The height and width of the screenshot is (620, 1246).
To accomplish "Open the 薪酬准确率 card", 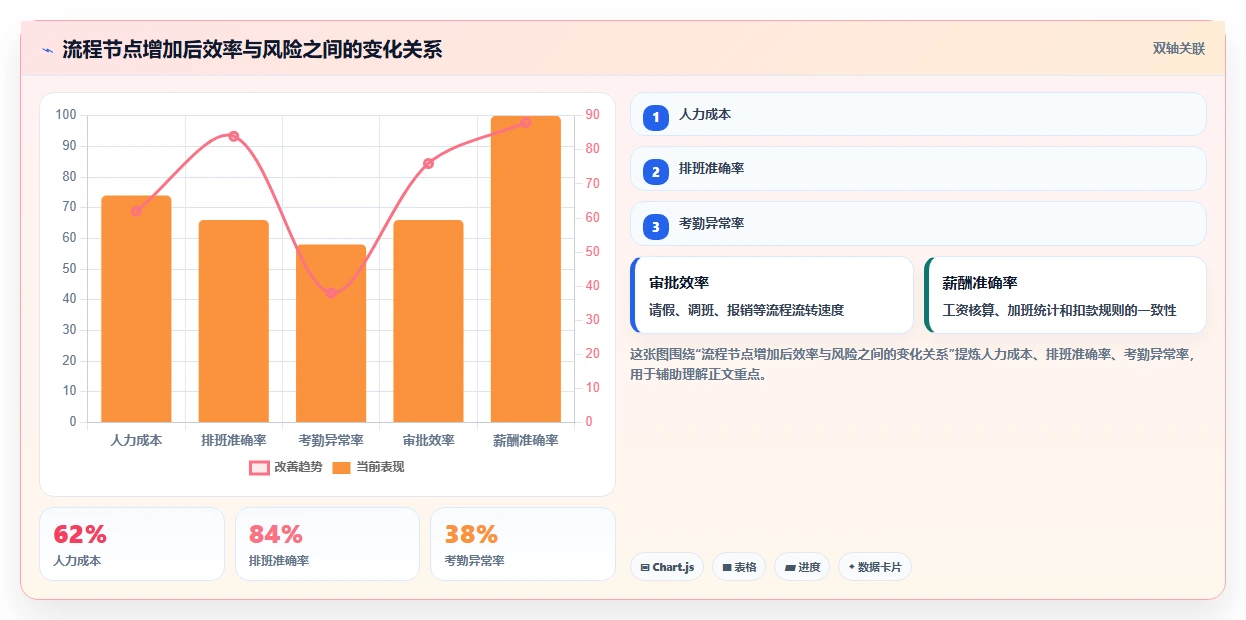I will point(1065,295).
